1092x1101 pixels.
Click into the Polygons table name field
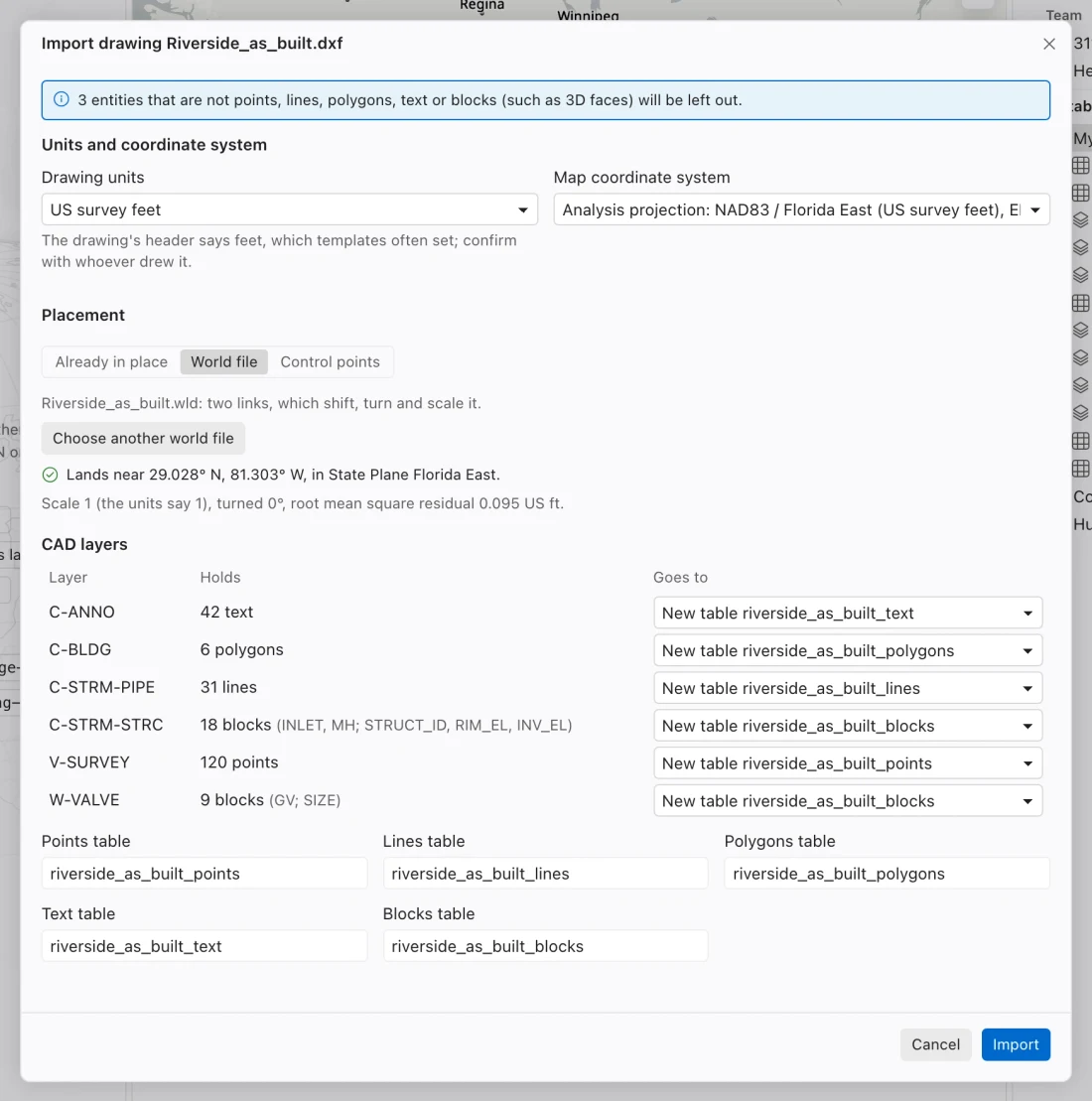click(887, 874)
